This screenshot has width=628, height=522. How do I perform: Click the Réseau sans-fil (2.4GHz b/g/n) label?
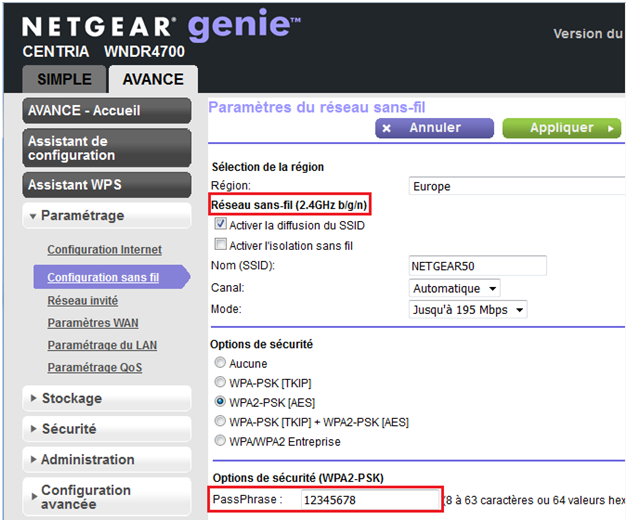tap(289, 205)
